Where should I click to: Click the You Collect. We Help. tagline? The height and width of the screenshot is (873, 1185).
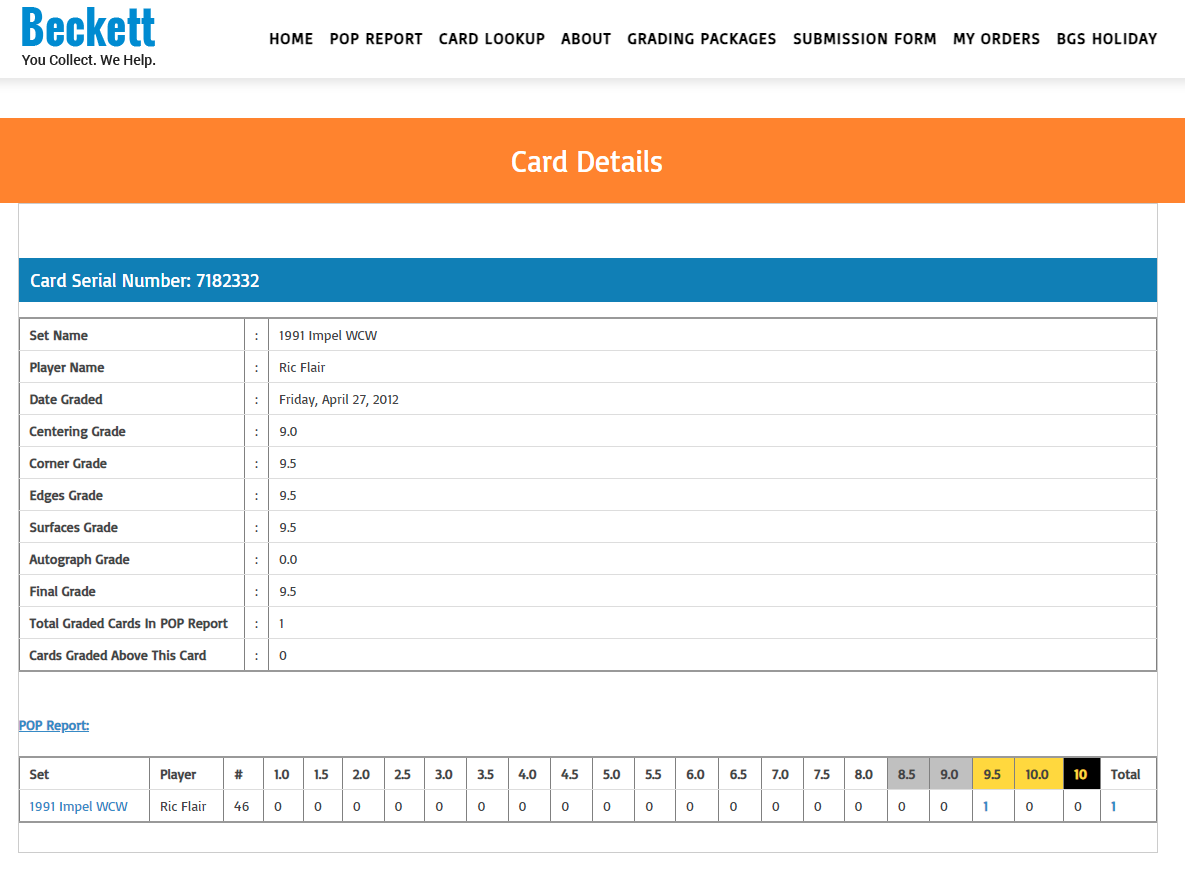pos(88,60)
